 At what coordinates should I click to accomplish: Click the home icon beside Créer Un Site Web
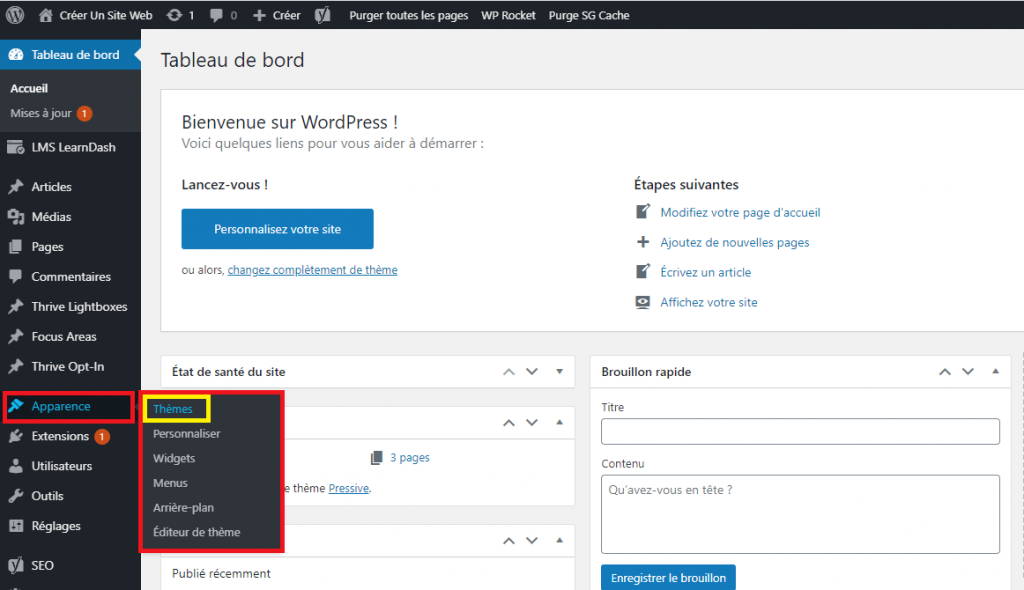click(x=45, y=14)
